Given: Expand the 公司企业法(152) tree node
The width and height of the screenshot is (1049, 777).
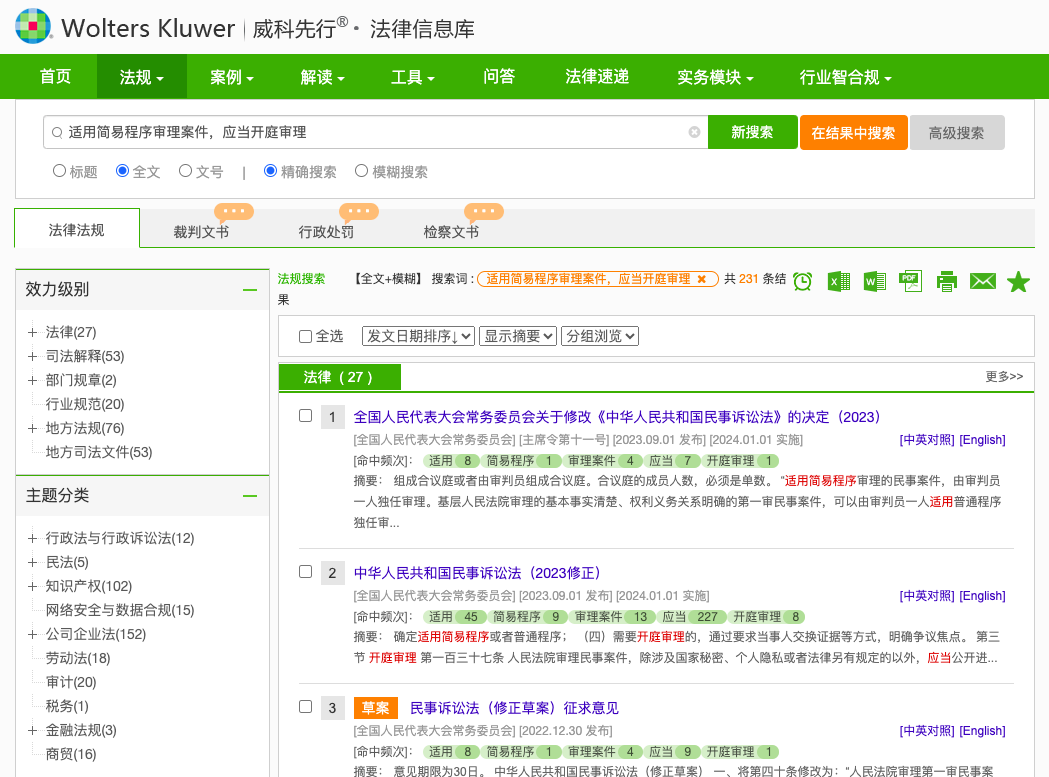Looking at the screenshot, I should pyautogui.click(x=32, y=634).
